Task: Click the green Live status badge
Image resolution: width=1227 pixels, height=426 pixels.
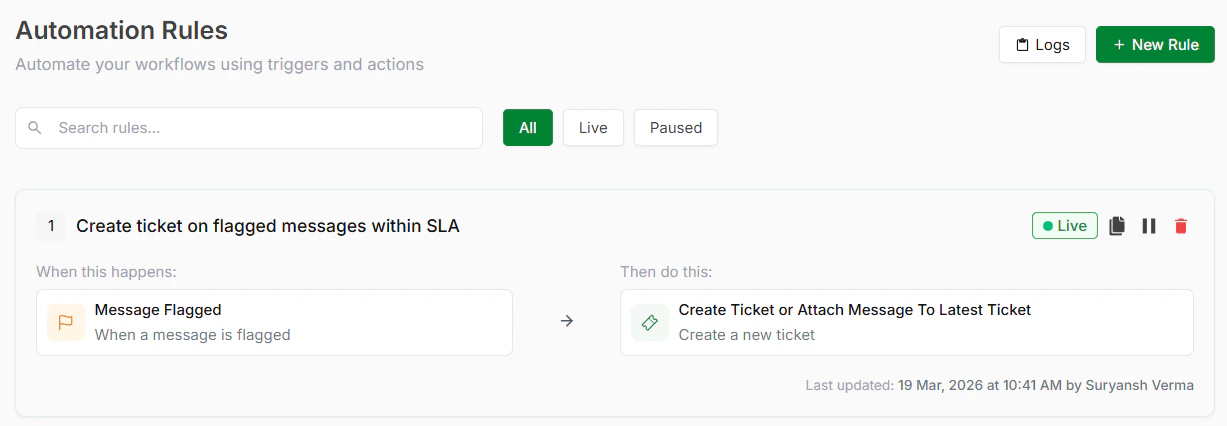Action: pos(1064,226)
